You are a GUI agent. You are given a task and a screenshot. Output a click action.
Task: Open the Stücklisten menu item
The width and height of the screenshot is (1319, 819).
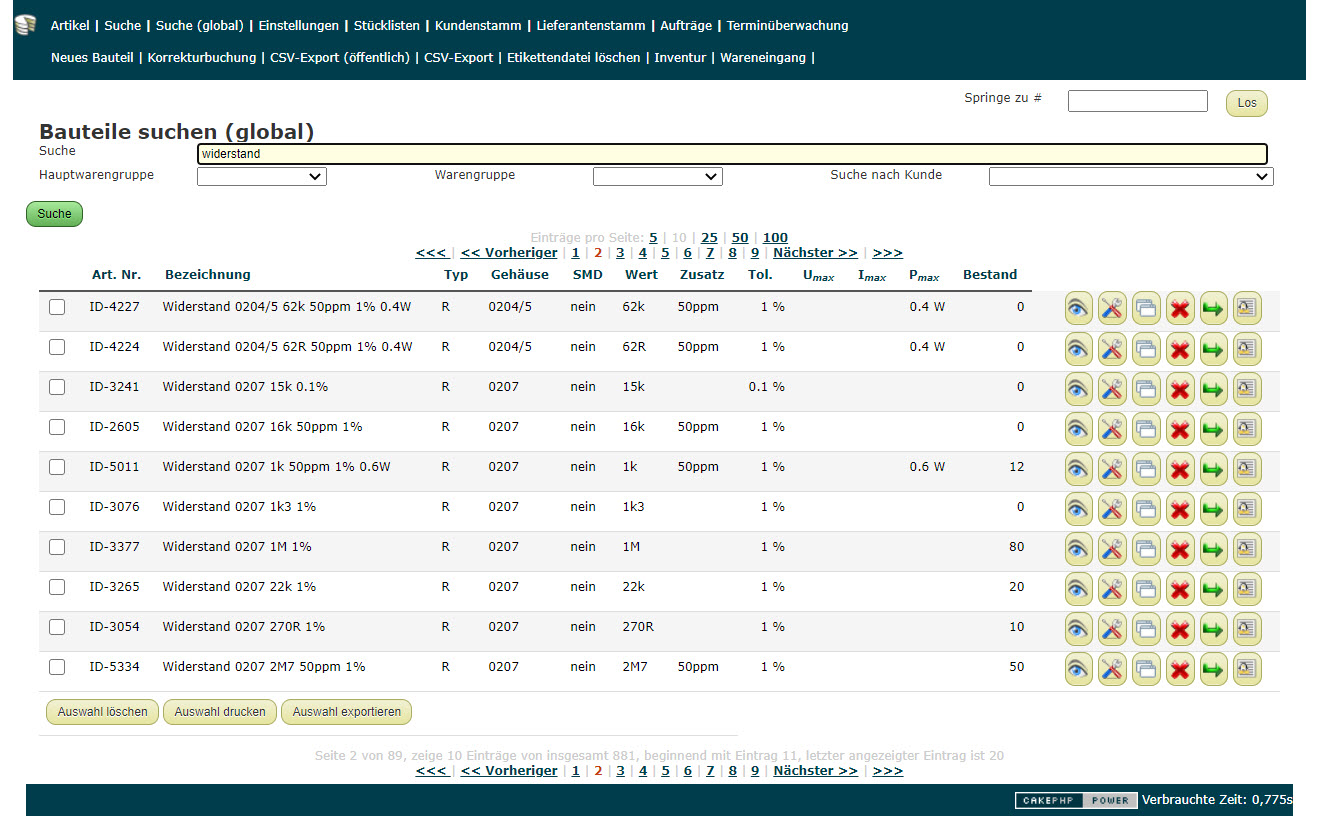coord(387,26)
